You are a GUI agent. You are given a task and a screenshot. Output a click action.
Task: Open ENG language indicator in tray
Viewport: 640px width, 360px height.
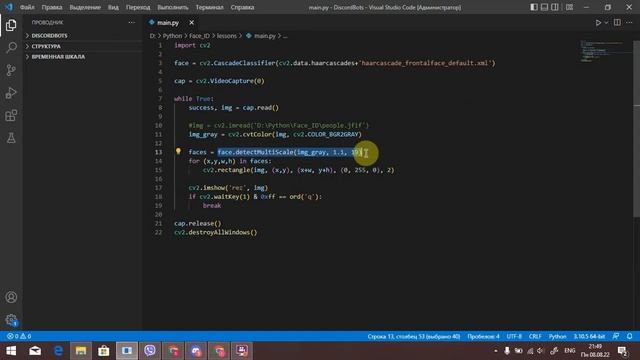coord(569,351)
